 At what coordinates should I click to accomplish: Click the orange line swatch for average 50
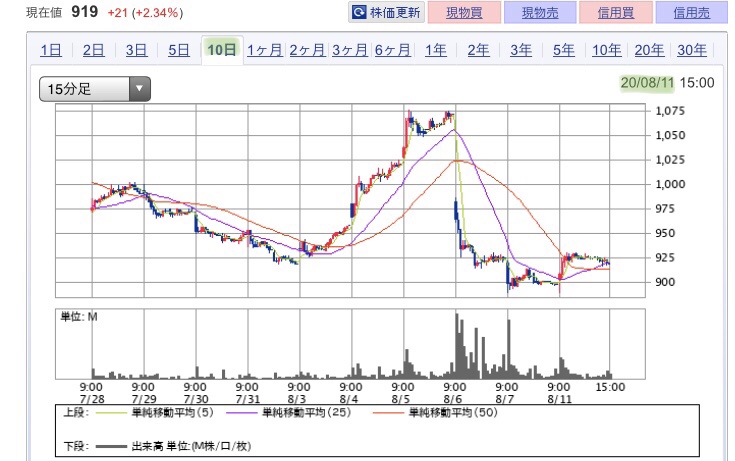coord(388,413)
